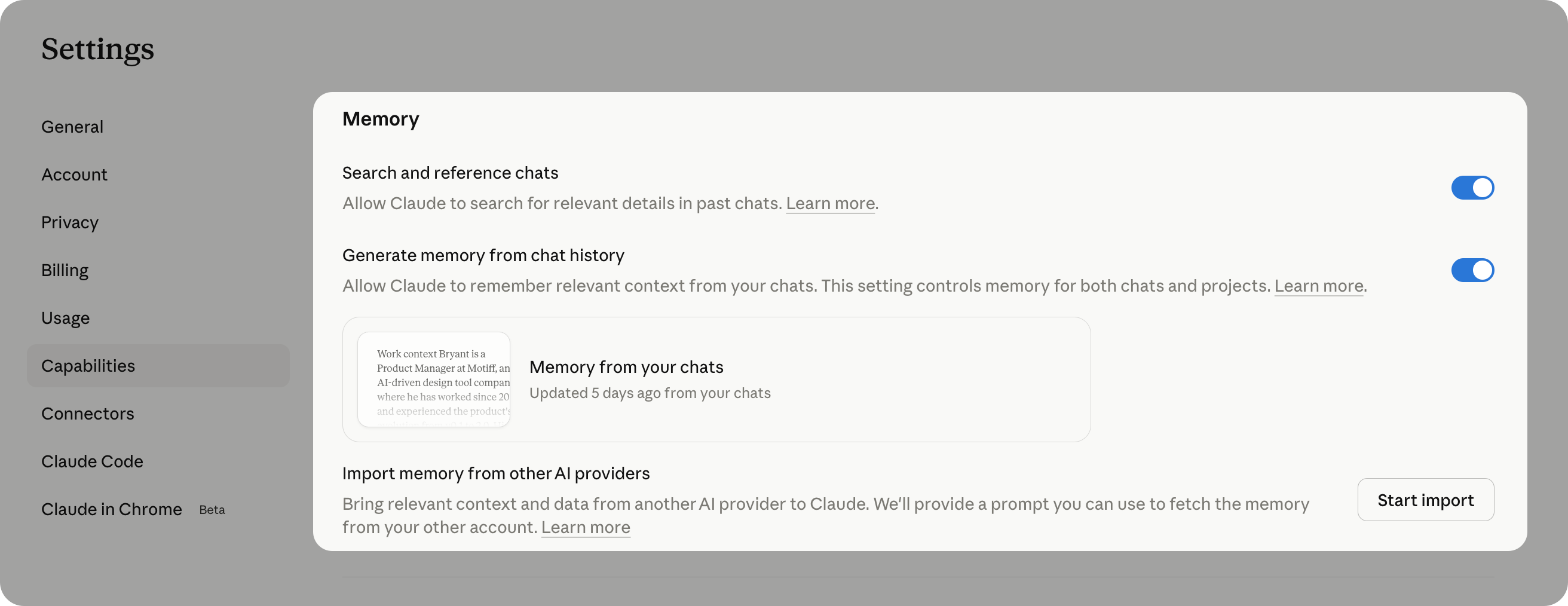The image size is (1568, 606).
Task: Navigate to Claude Code settings
Action: pos(92,461)
